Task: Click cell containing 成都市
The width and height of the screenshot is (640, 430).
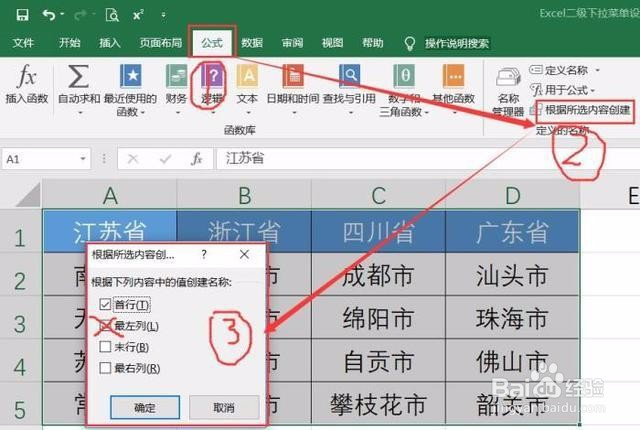Action: pyautogui.click(x=378, y=275)
